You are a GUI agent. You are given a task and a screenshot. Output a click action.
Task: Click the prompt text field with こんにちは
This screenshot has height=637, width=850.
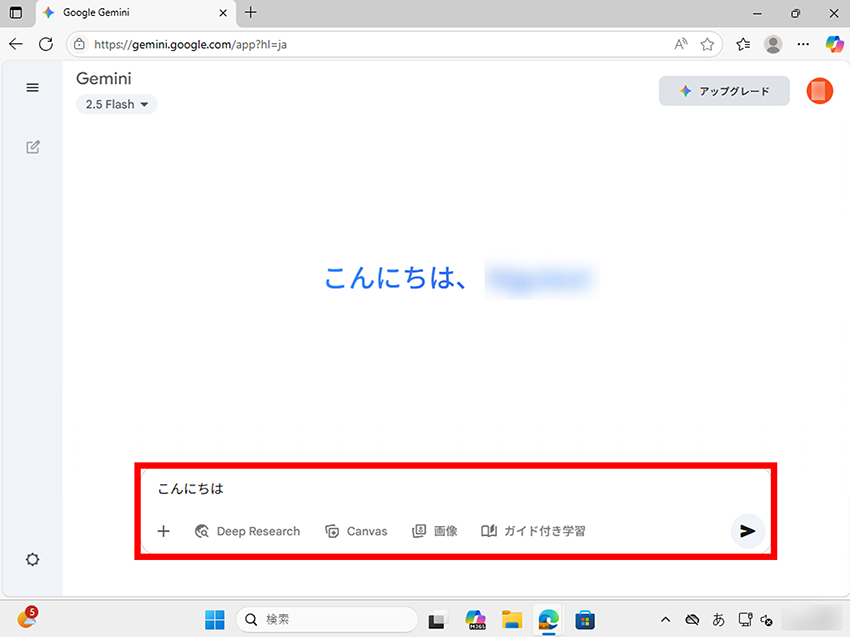click(450, 489)
